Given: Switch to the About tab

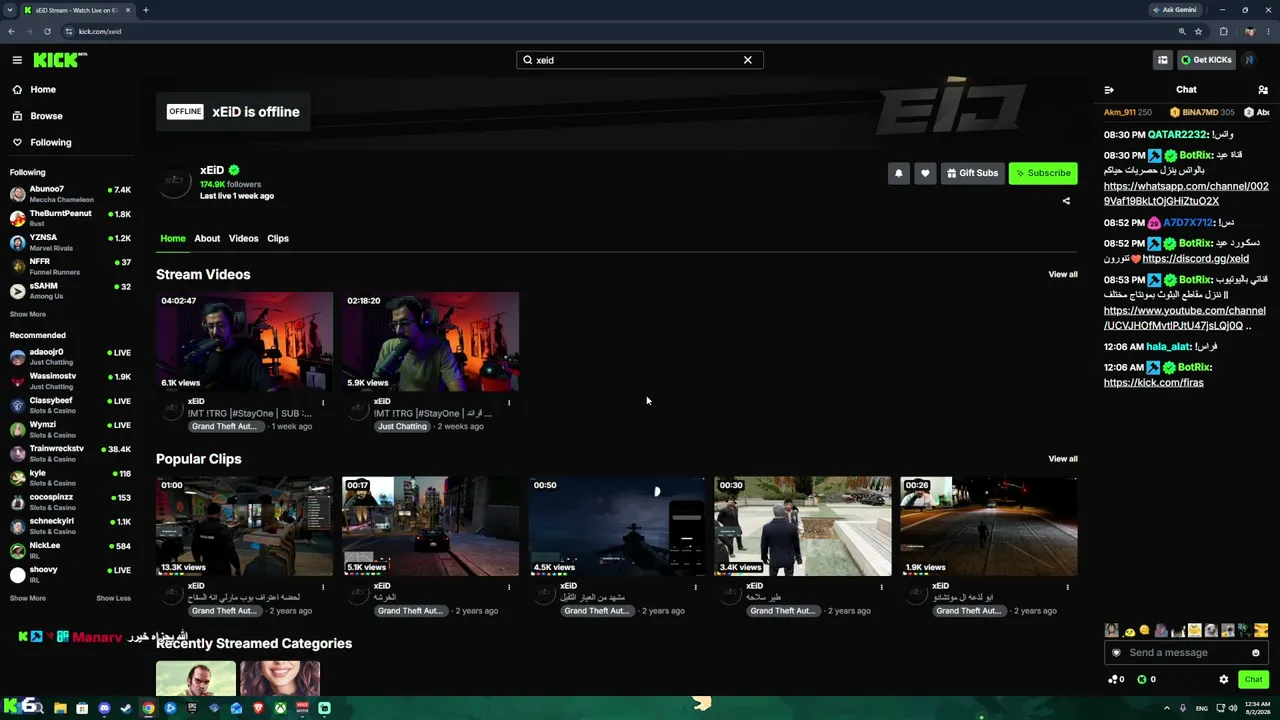Looking at the screenshot, I should tap(207, 238).
